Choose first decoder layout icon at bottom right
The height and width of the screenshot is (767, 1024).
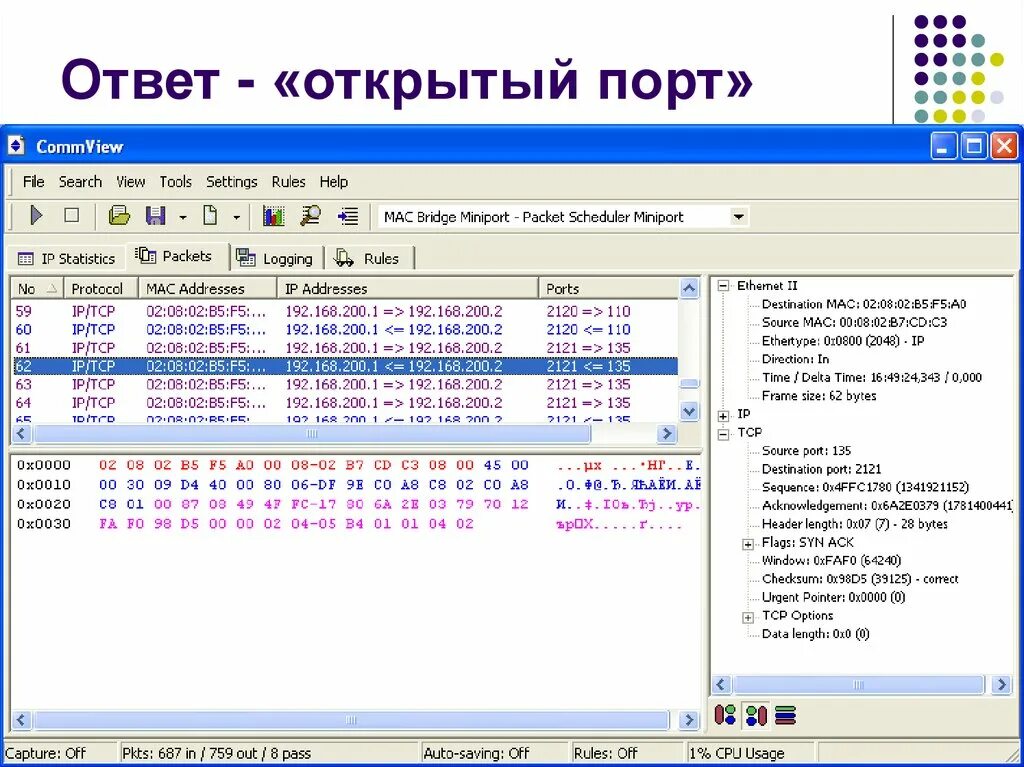click(725, 715)
